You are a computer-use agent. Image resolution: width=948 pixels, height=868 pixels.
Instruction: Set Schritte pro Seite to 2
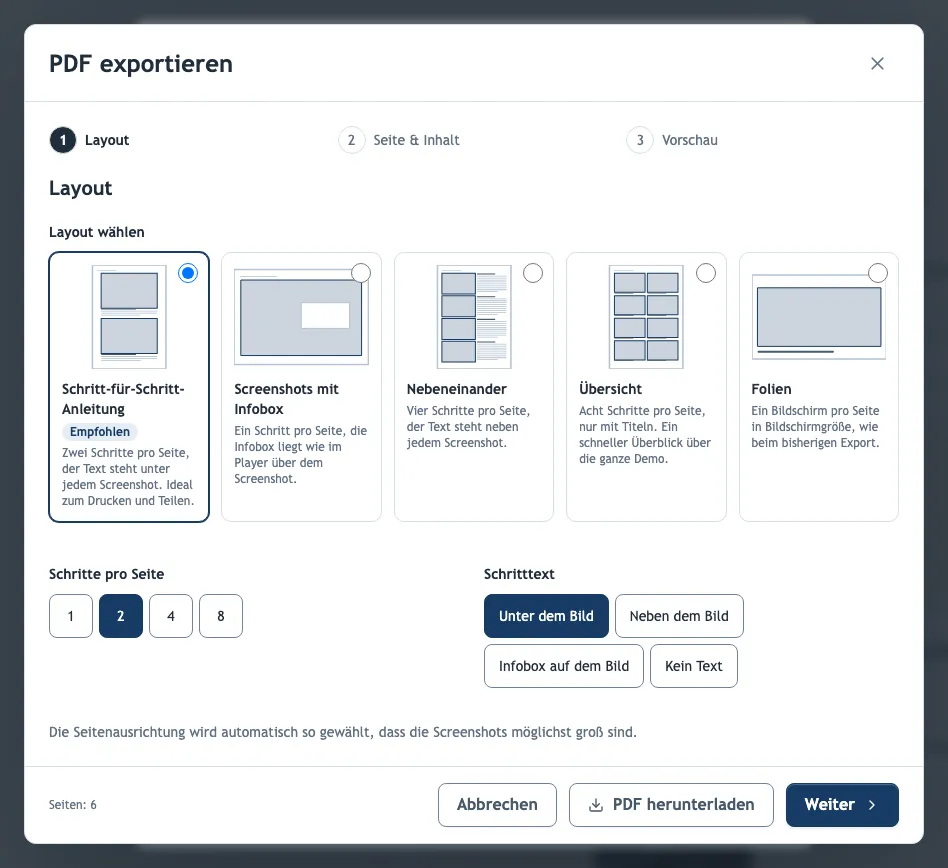click(x=121, y=616)
